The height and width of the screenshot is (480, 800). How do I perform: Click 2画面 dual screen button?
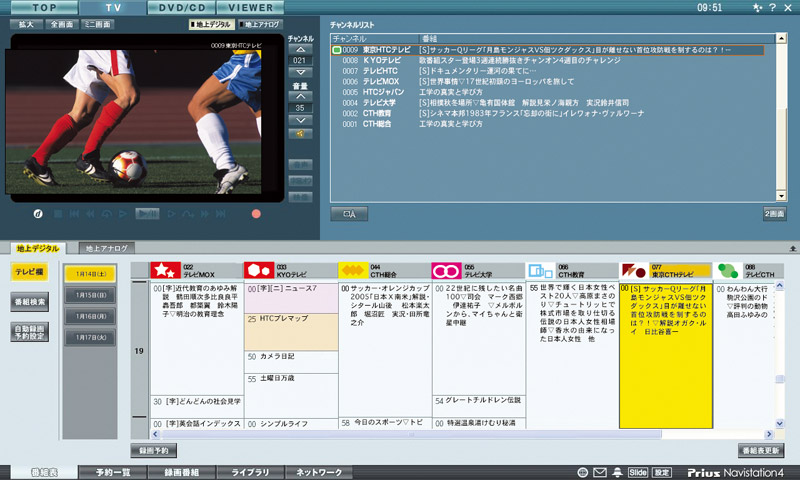[x=774, y=214]
